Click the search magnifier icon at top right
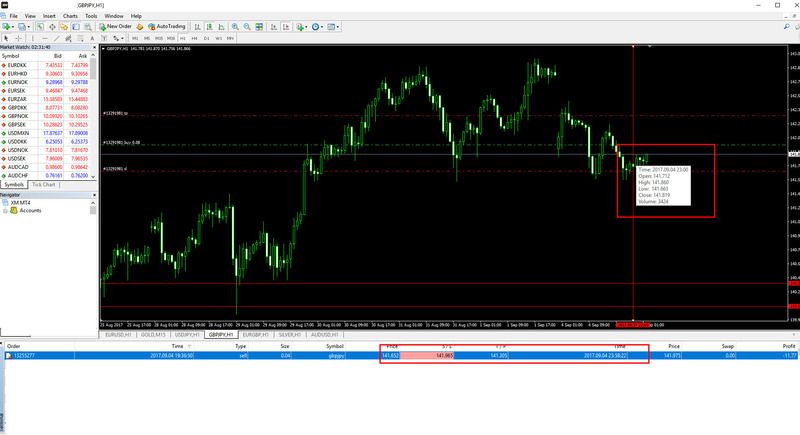 coord(787,27)
